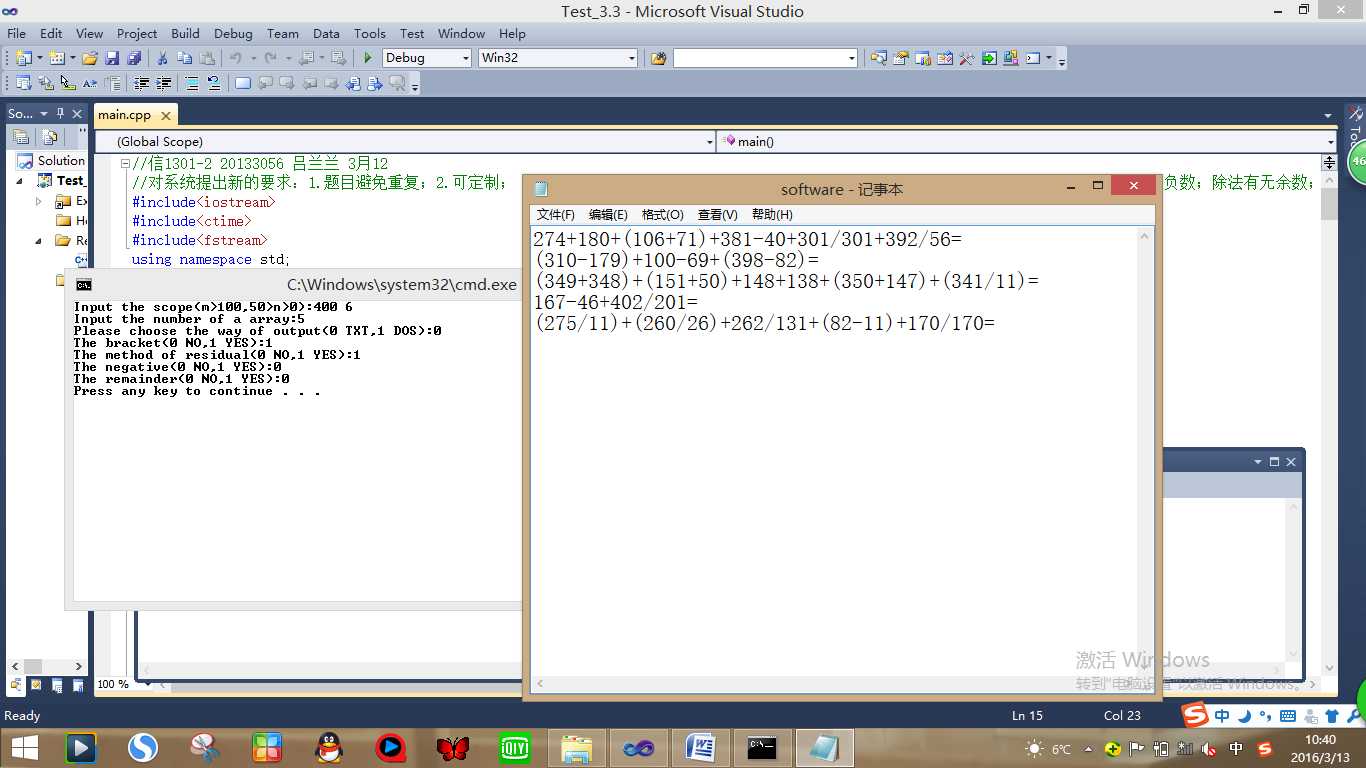Open the Solution Explorer panel options arrow

tap(44, 114)
